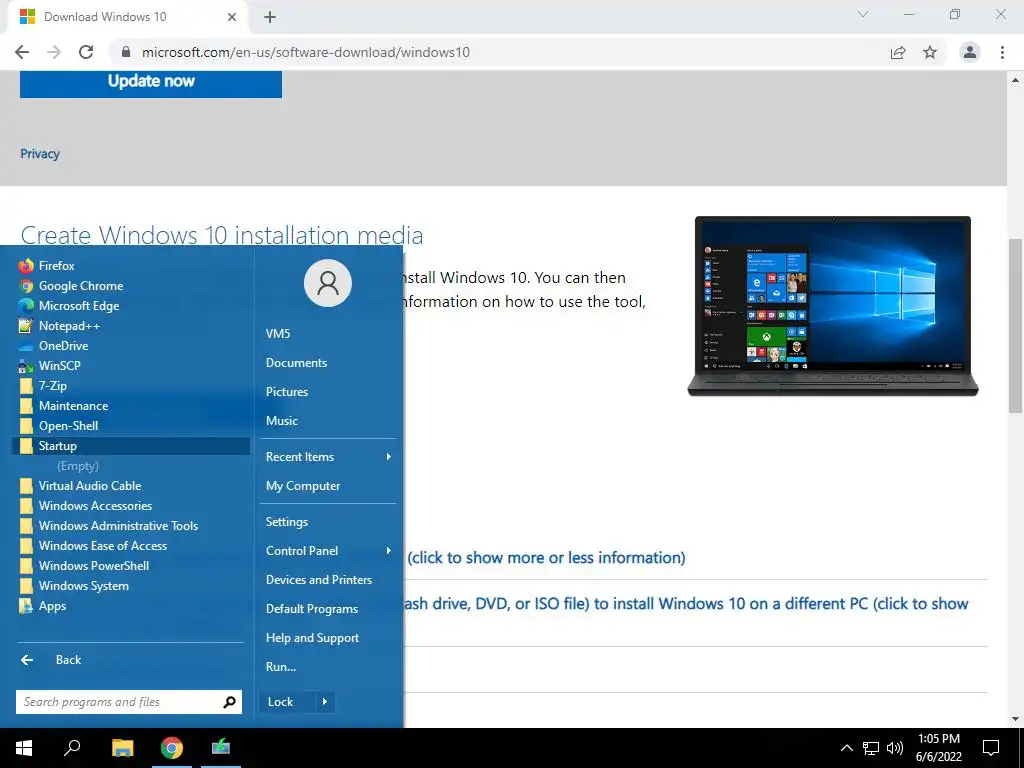Click the user account avatar picture
This screenshot has width=1024, height=768.
(328, 283)
